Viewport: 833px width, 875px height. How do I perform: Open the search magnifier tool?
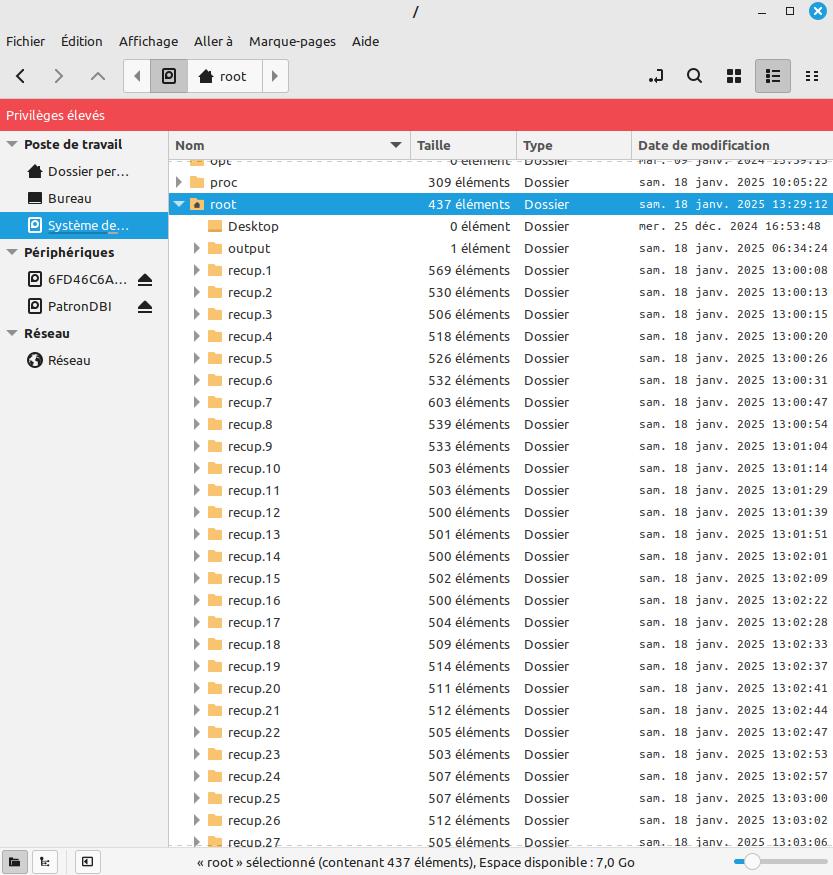(694, 76)
